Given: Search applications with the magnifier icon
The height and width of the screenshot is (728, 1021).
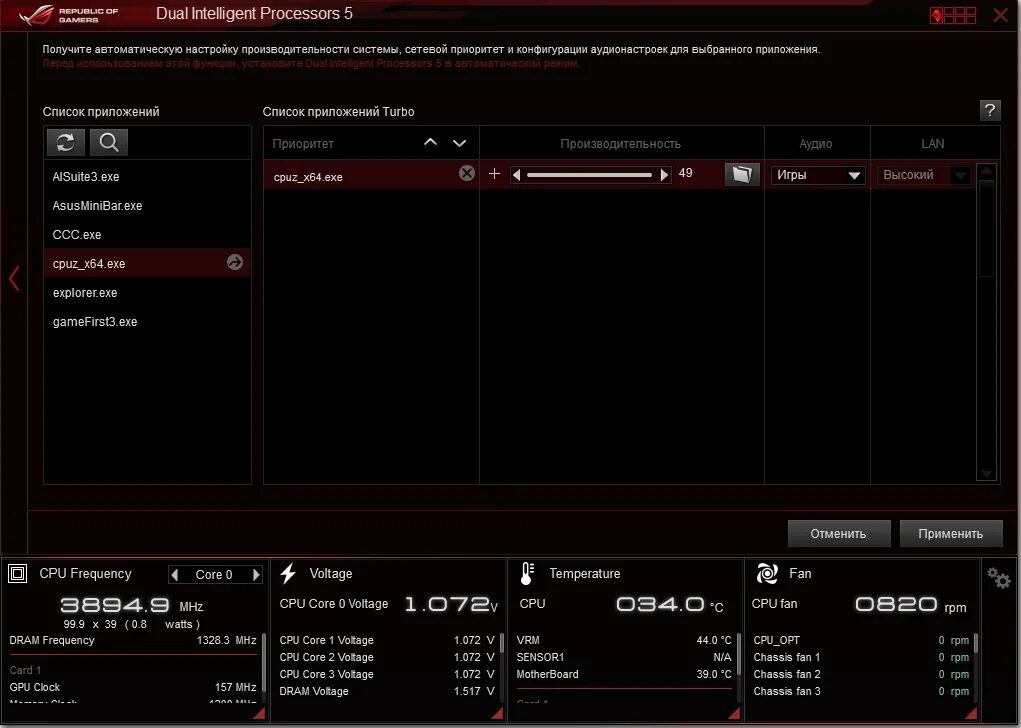Looking at the screenshot, I should click(109, 142).
